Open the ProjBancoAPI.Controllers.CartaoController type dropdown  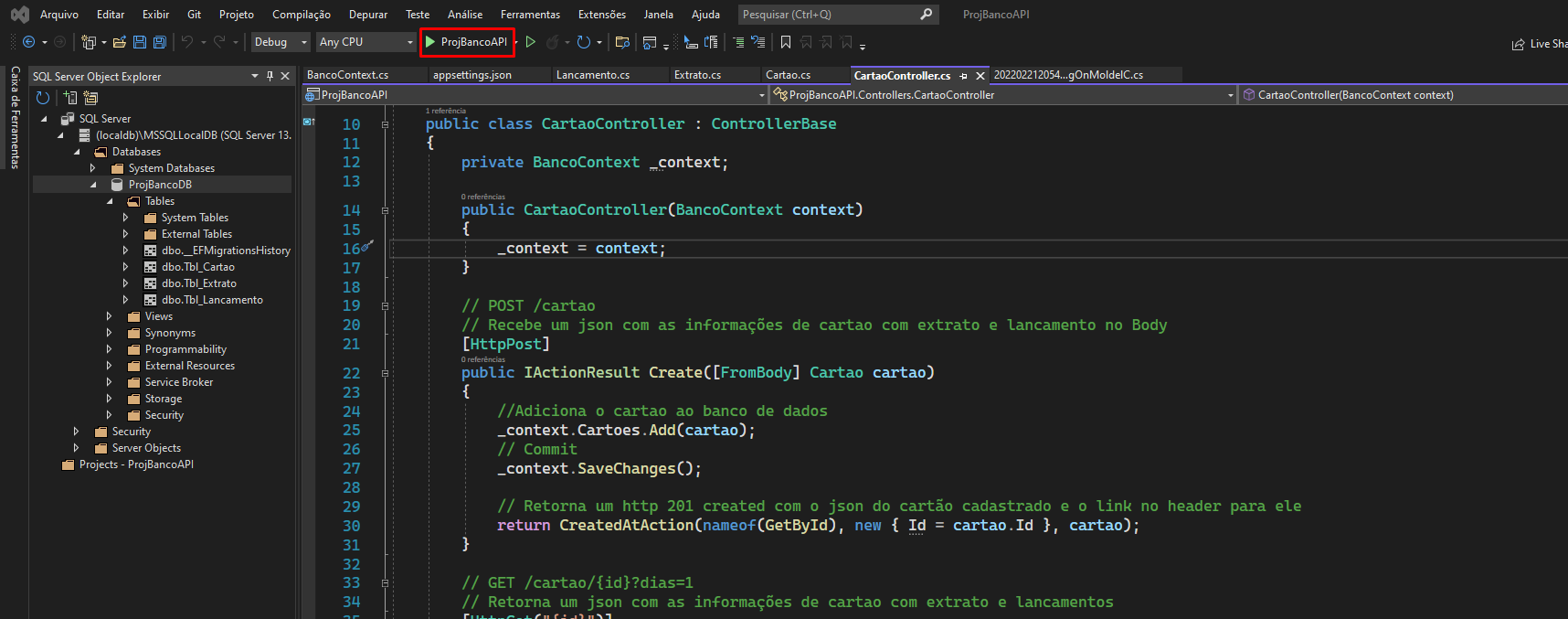(1003, 95)
